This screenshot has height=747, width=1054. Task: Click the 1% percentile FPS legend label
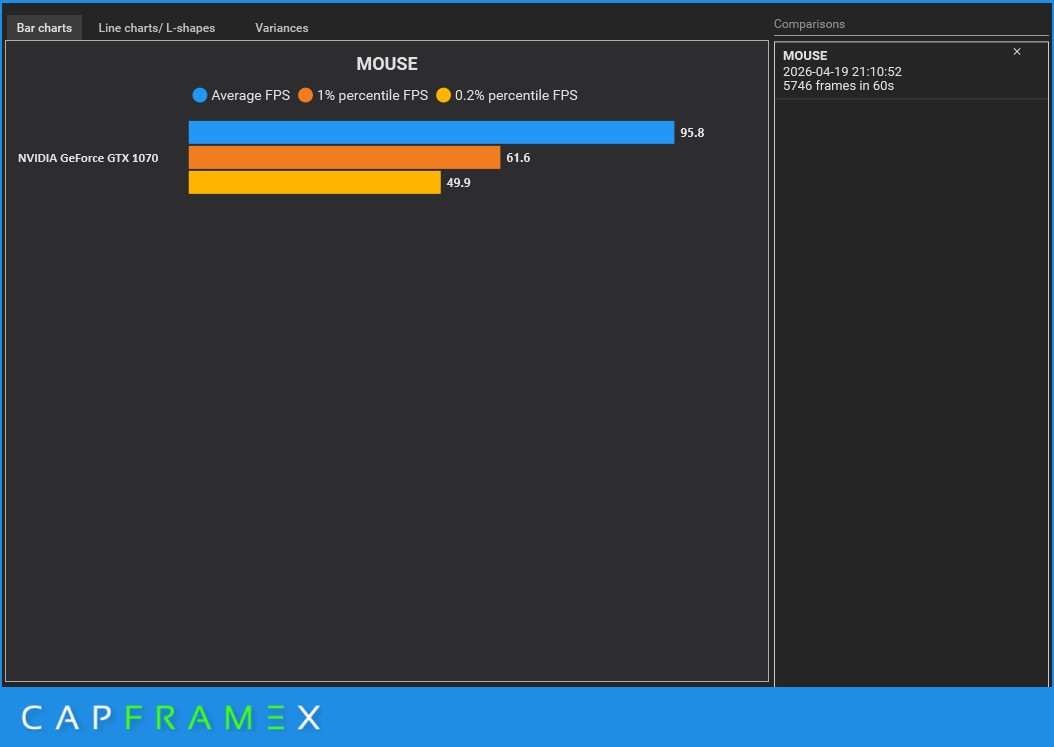[x=372, y=95]
